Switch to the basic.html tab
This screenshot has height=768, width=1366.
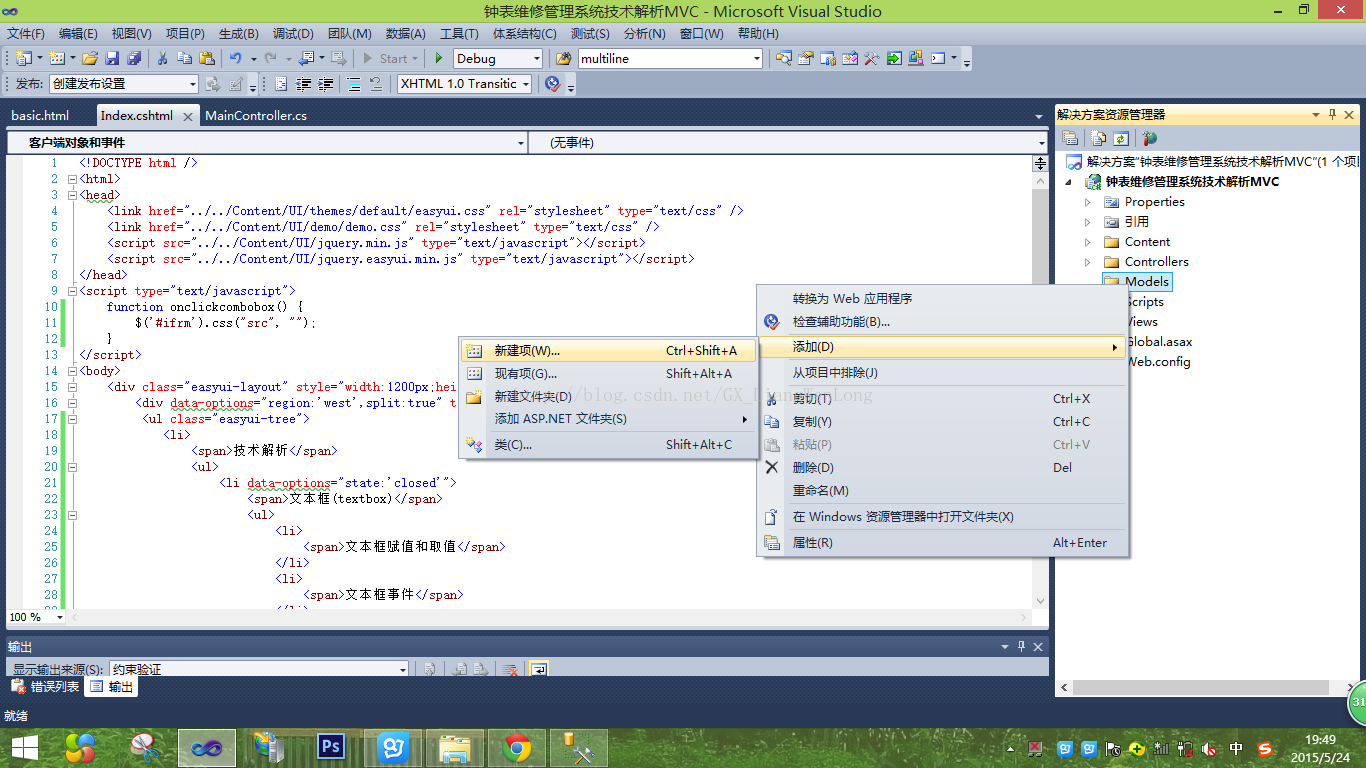pyautogui.click(x=40, y=116)
